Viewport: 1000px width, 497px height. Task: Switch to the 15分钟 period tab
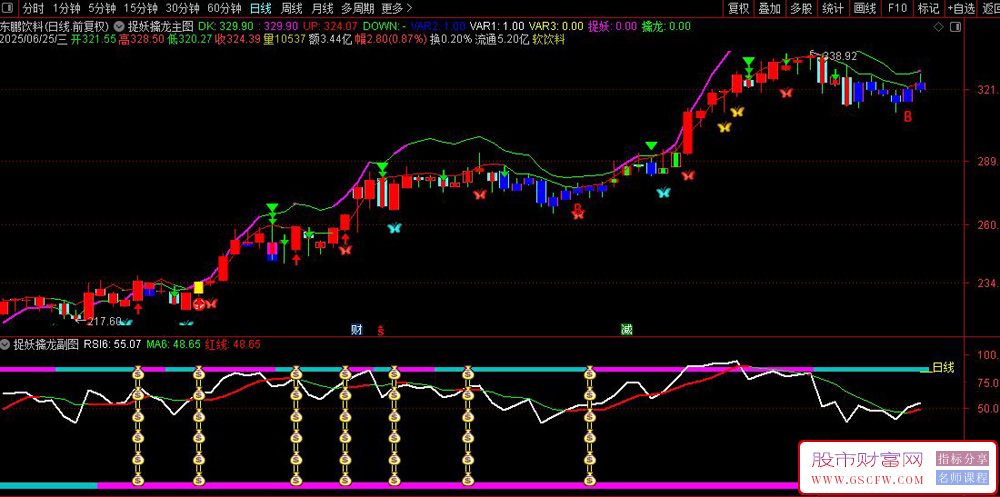[140, 8]
